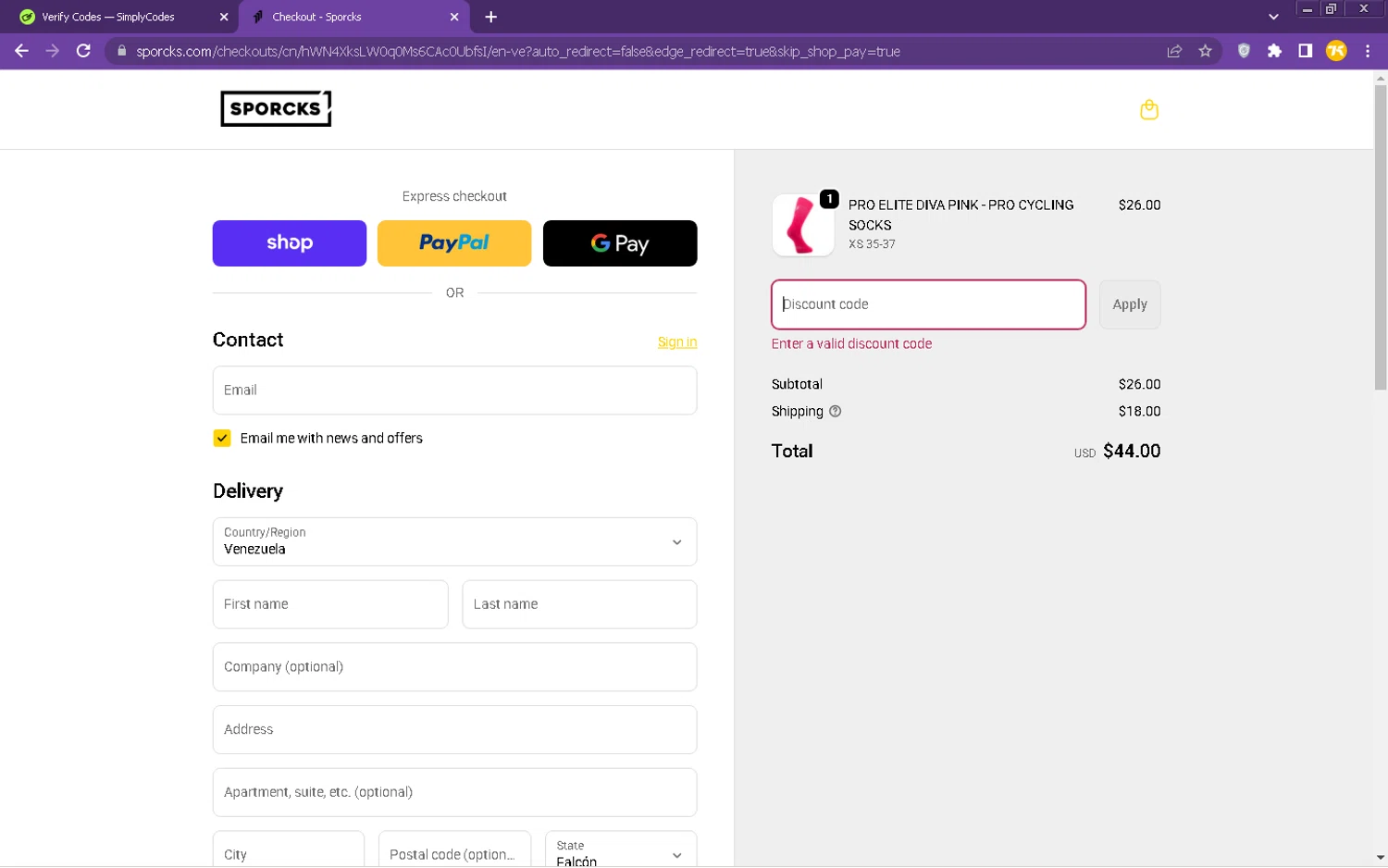Open Chrome three-dot menu

coord(1367,51)
